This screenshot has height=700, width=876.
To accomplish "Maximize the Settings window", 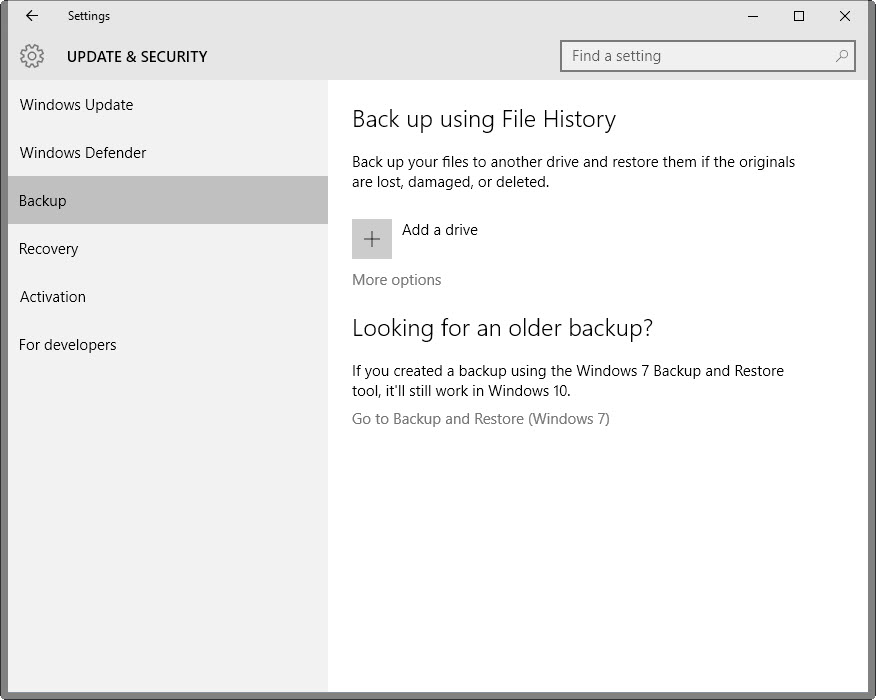I will pos(799,16).
